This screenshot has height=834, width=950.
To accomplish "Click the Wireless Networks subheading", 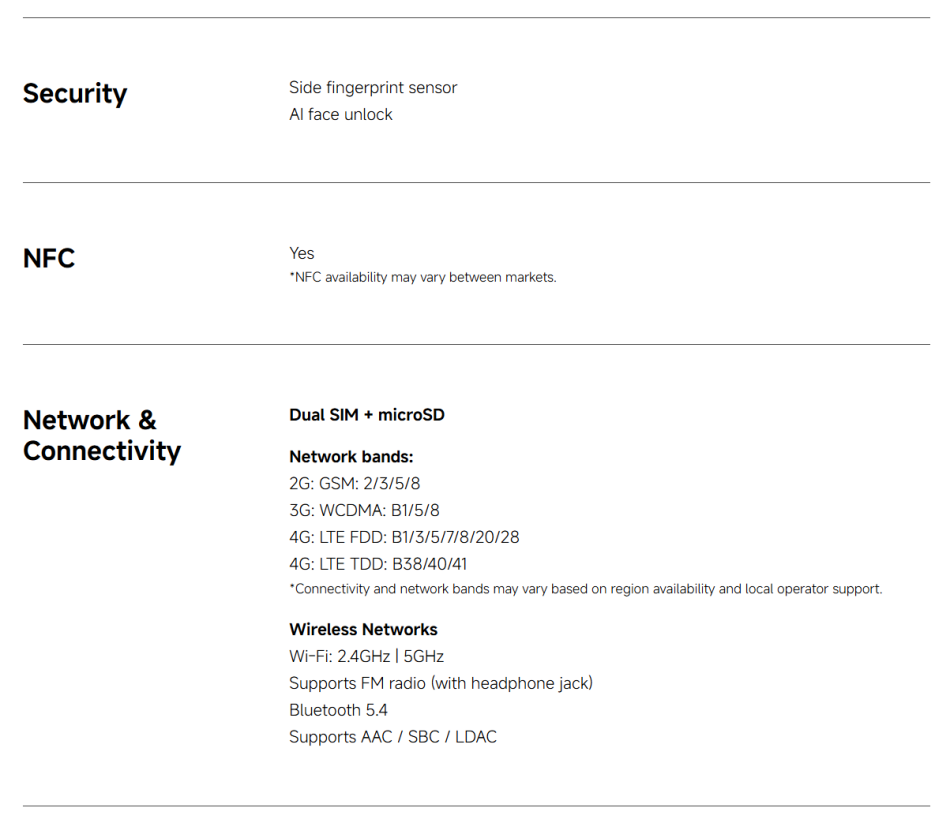I will pyautogui.click(x=363, y=630).
